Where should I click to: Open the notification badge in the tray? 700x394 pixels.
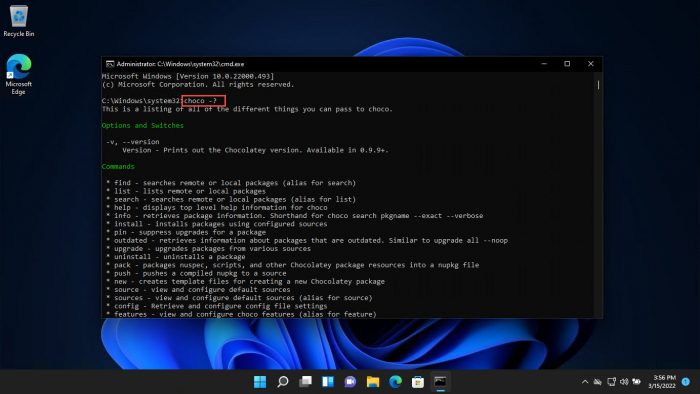[x=686, y=382]
